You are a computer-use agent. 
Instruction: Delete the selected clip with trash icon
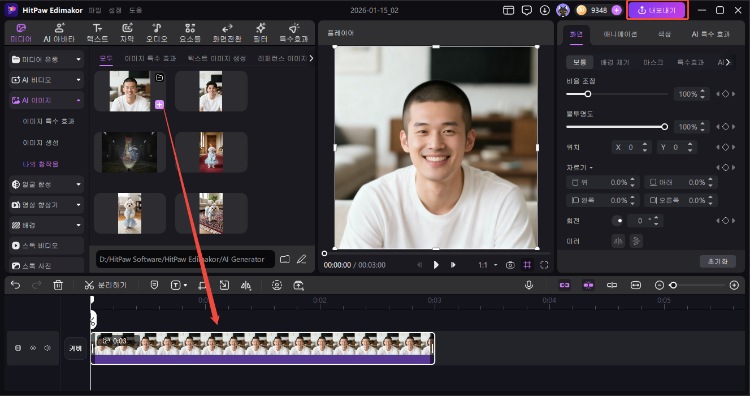[58, 286]
